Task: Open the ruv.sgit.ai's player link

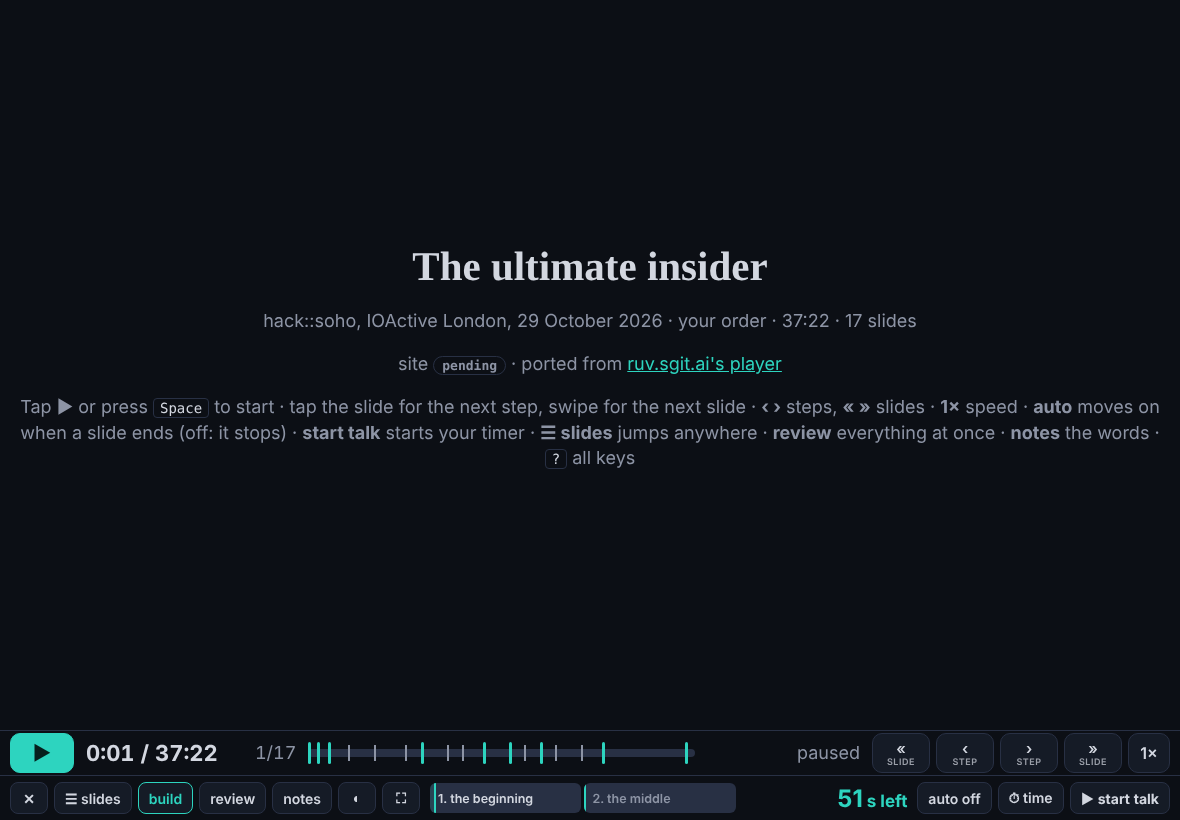Action: pyautogui.click(x=704, y=364)
